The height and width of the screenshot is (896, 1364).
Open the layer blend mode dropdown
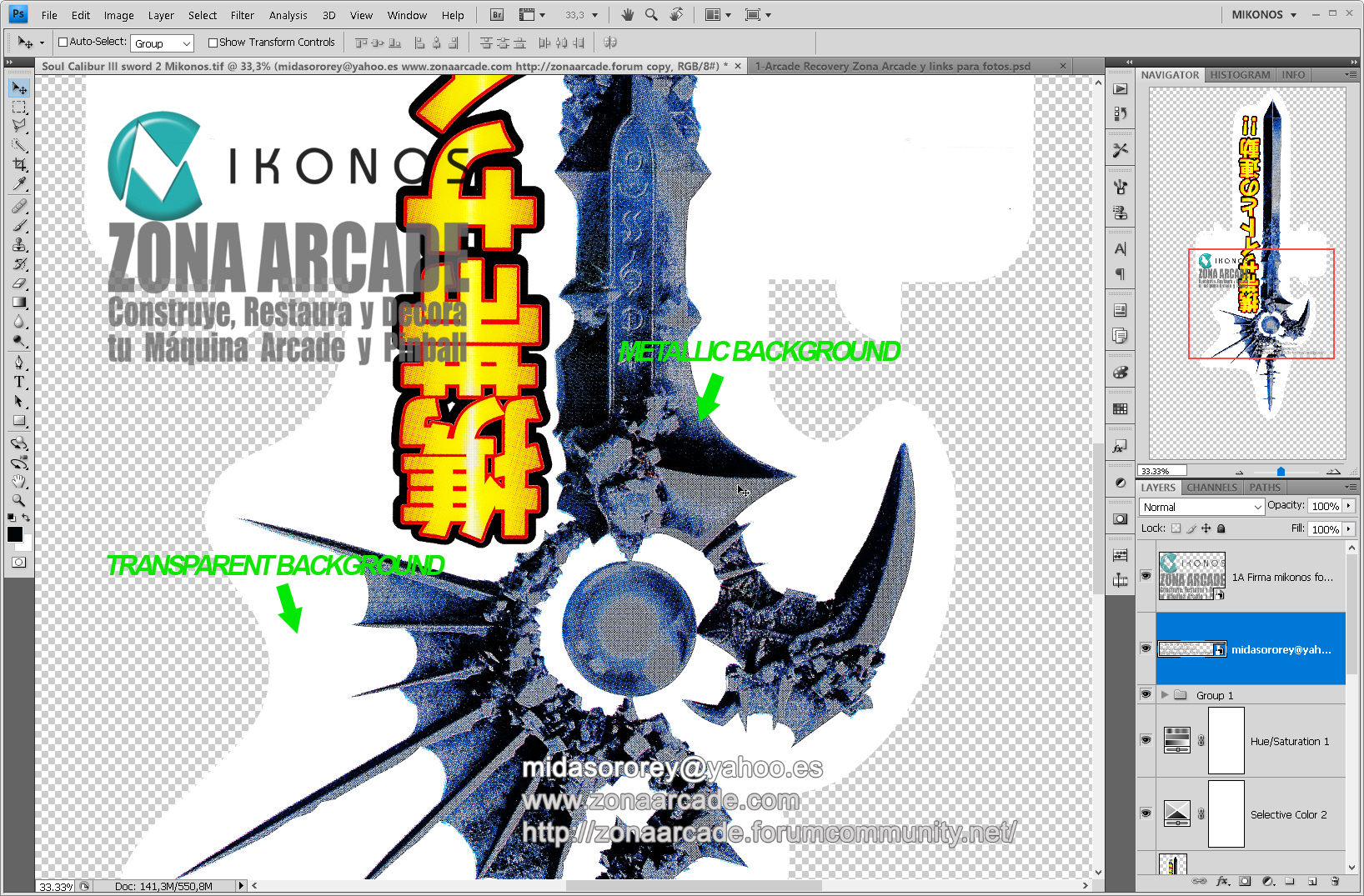(x=1201, y=506)
